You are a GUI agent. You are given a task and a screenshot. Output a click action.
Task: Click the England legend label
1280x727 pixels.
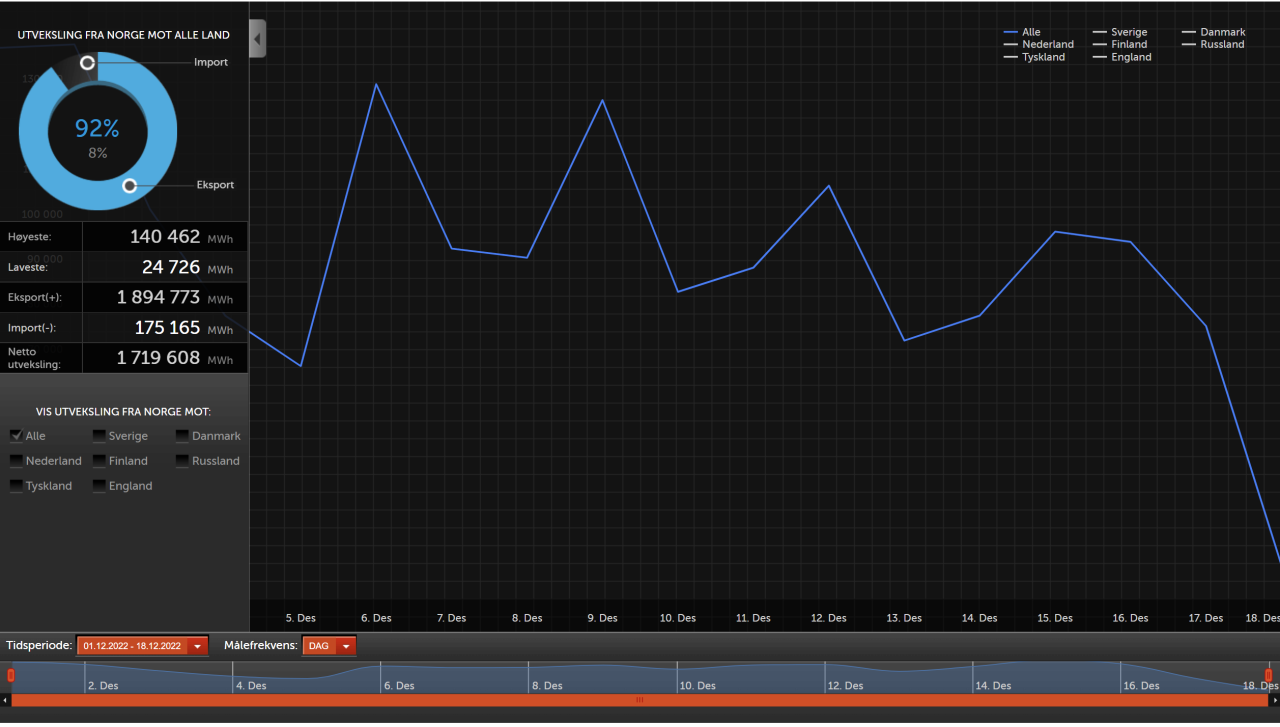coord(1131,57)
